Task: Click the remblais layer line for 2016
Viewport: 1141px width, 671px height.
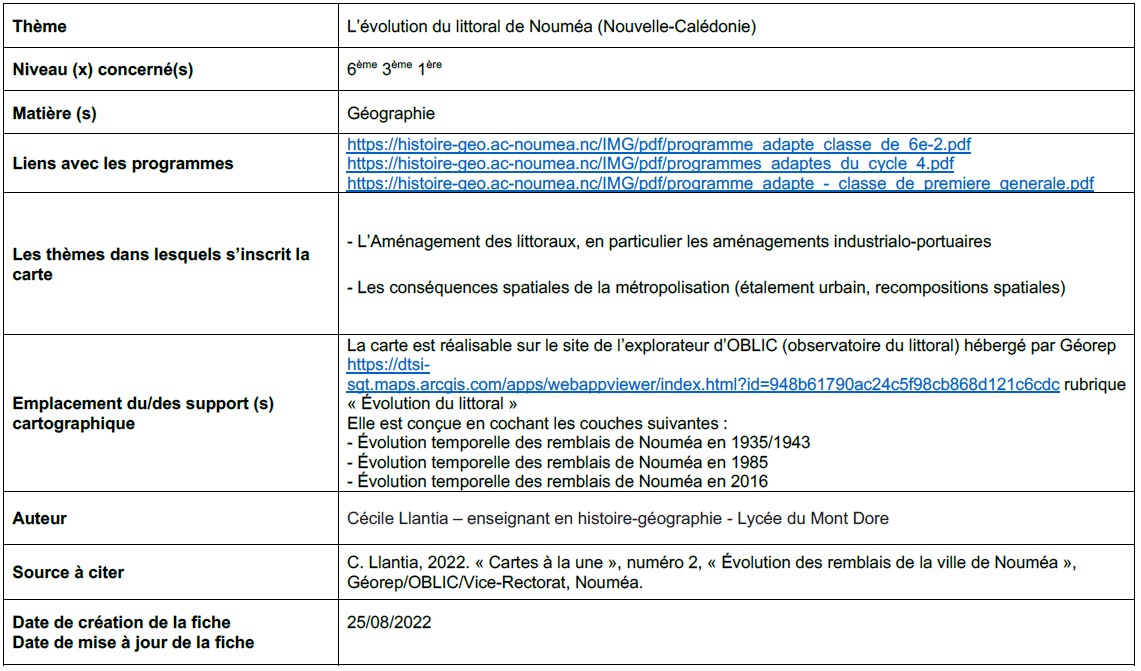Action: point(556,481)
